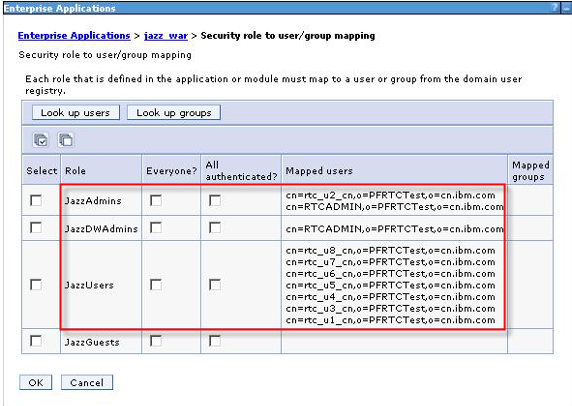This screenshot has width=572, height=406.
Task: Tick the Select checkbox for JazzGuests
Action: (36, 341)
